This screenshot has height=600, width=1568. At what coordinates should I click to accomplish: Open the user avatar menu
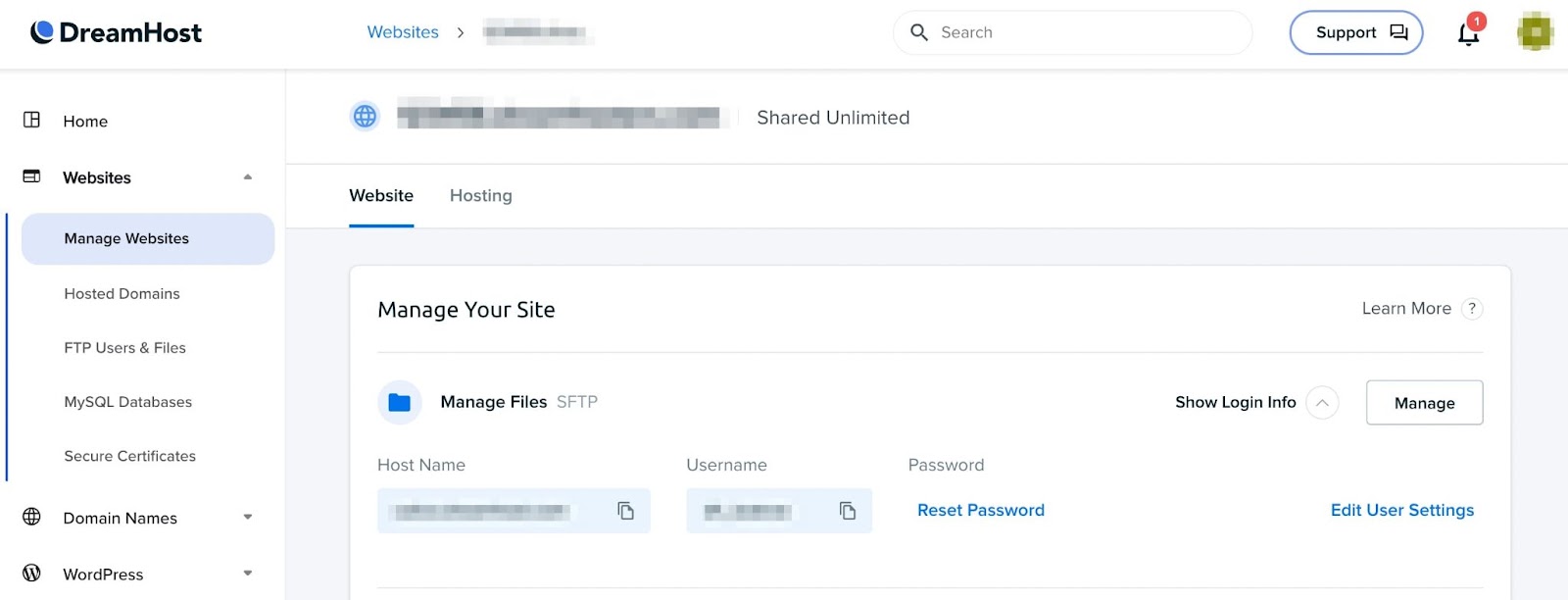pos(1535,32)
